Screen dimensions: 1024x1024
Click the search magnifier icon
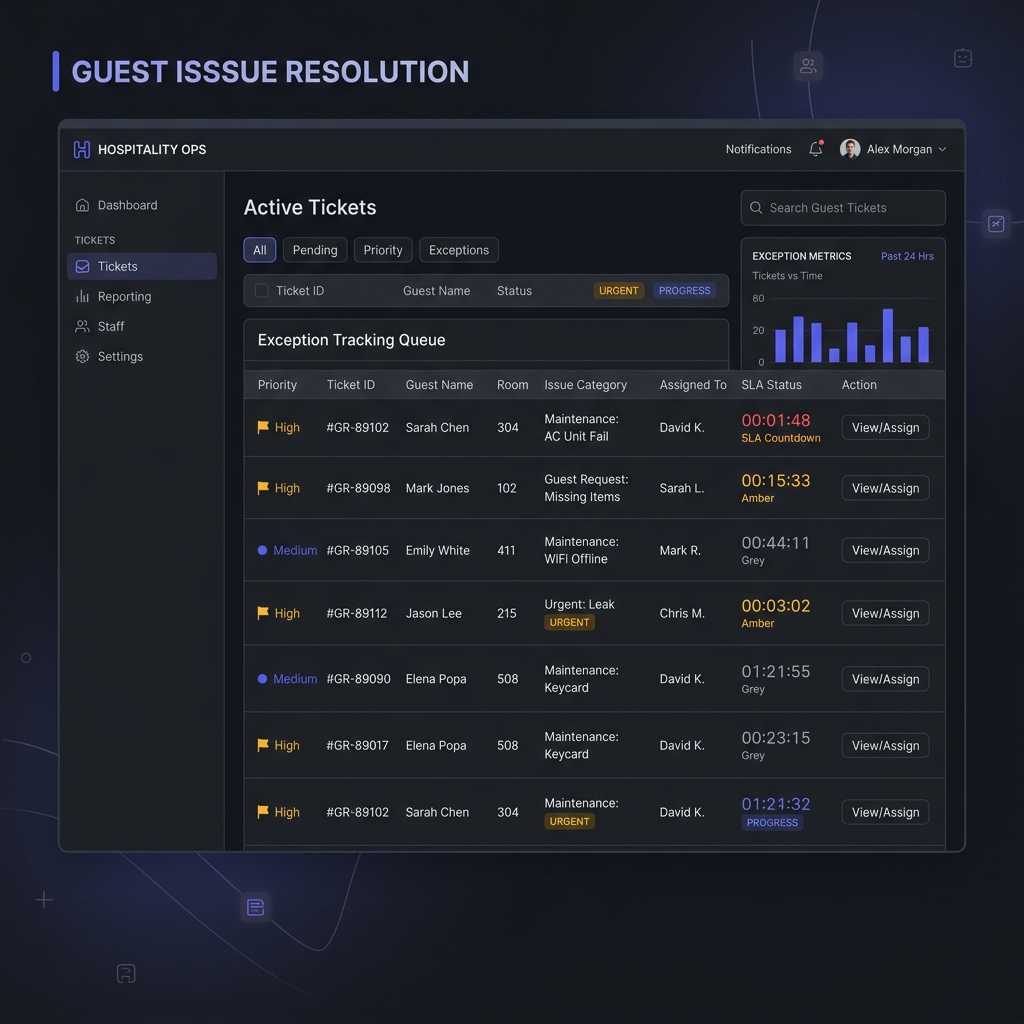pos(756,208)
